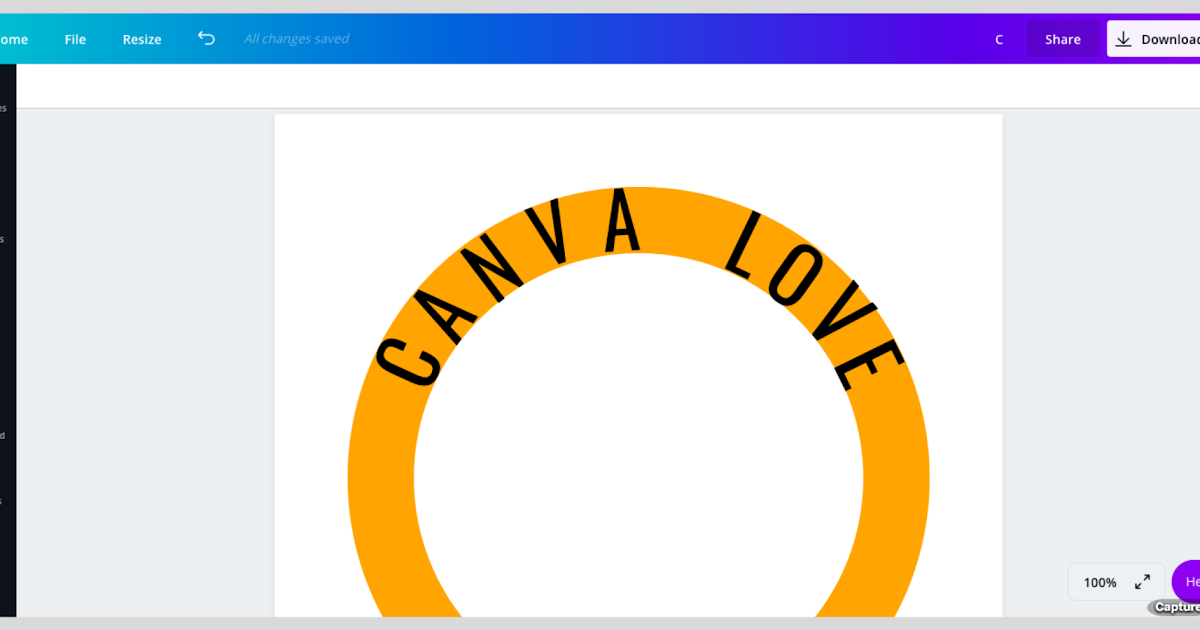Go to Home in the top bar
The height and width of the screenshot is (630, 1200).
pyautogui.click(x=13, y=39)
